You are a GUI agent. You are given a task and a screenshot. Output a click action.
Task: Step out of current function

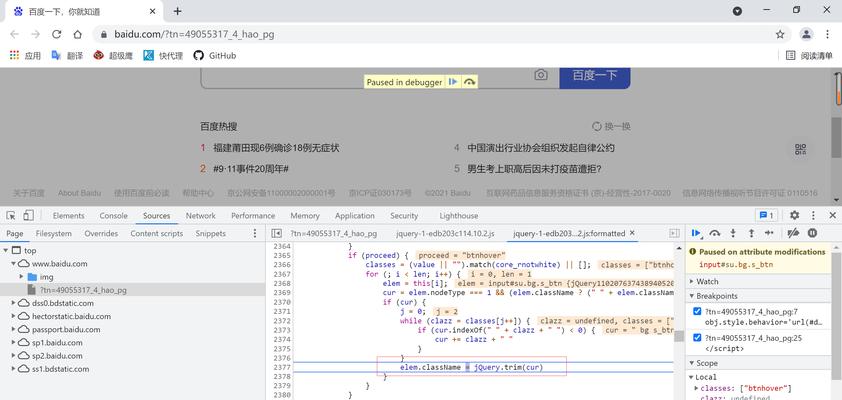point(751,233)
